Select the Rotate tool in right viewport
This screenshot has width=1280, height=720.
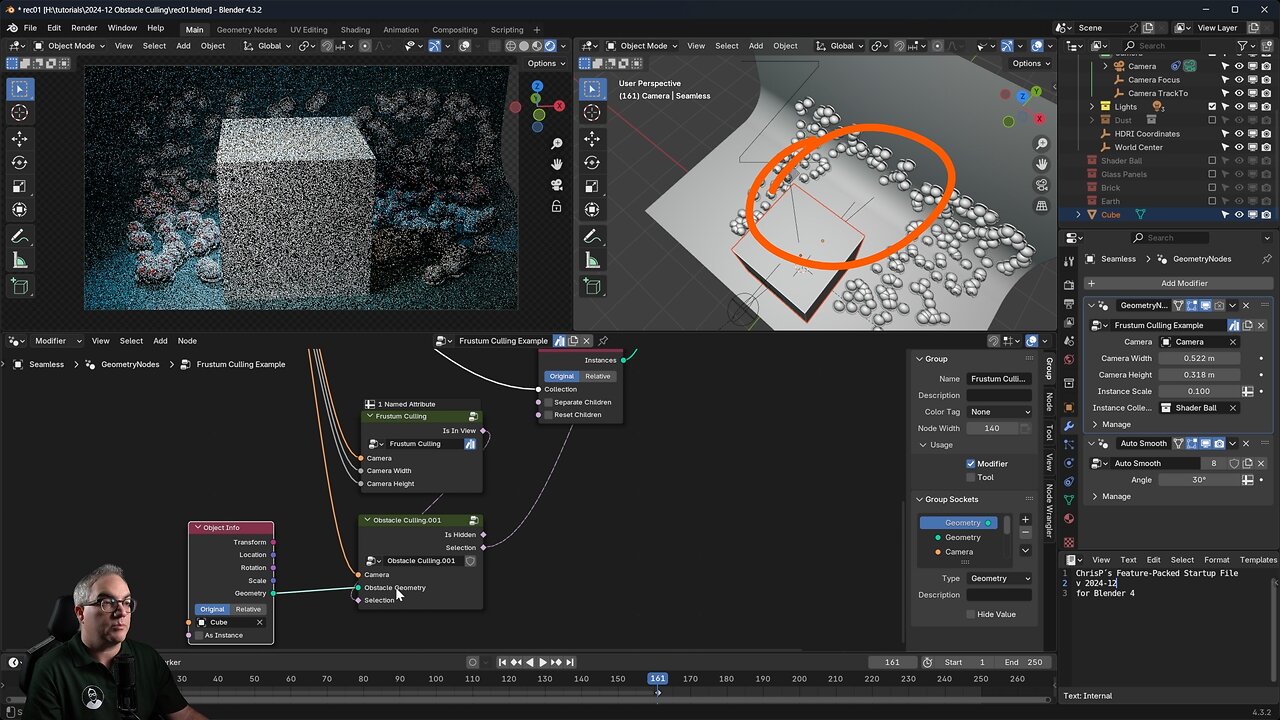click(592, 162)
